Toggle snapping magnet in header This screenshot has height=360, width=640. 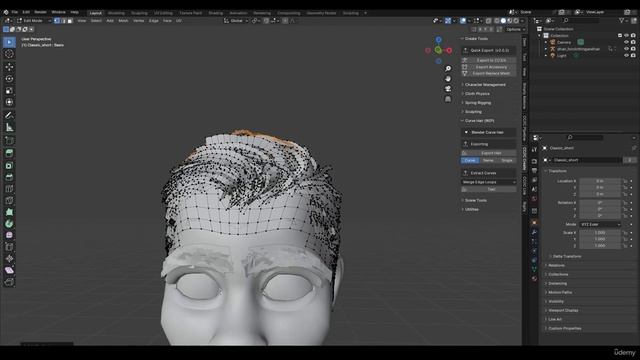point(266,20)
